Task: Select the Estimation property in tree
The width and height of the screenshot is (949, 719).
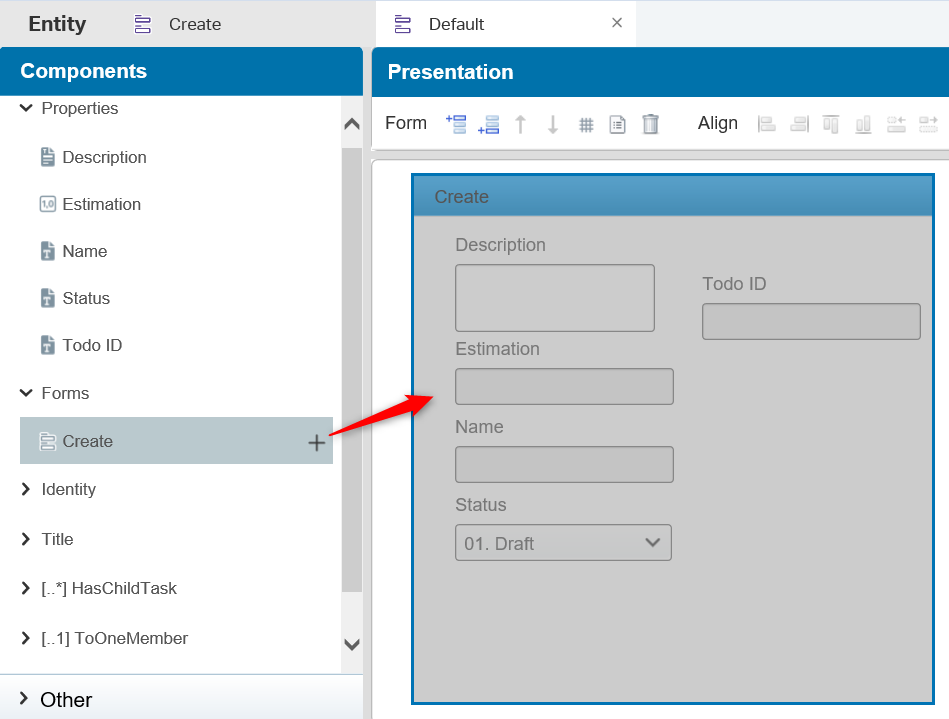Action: (x=102, y=204)
